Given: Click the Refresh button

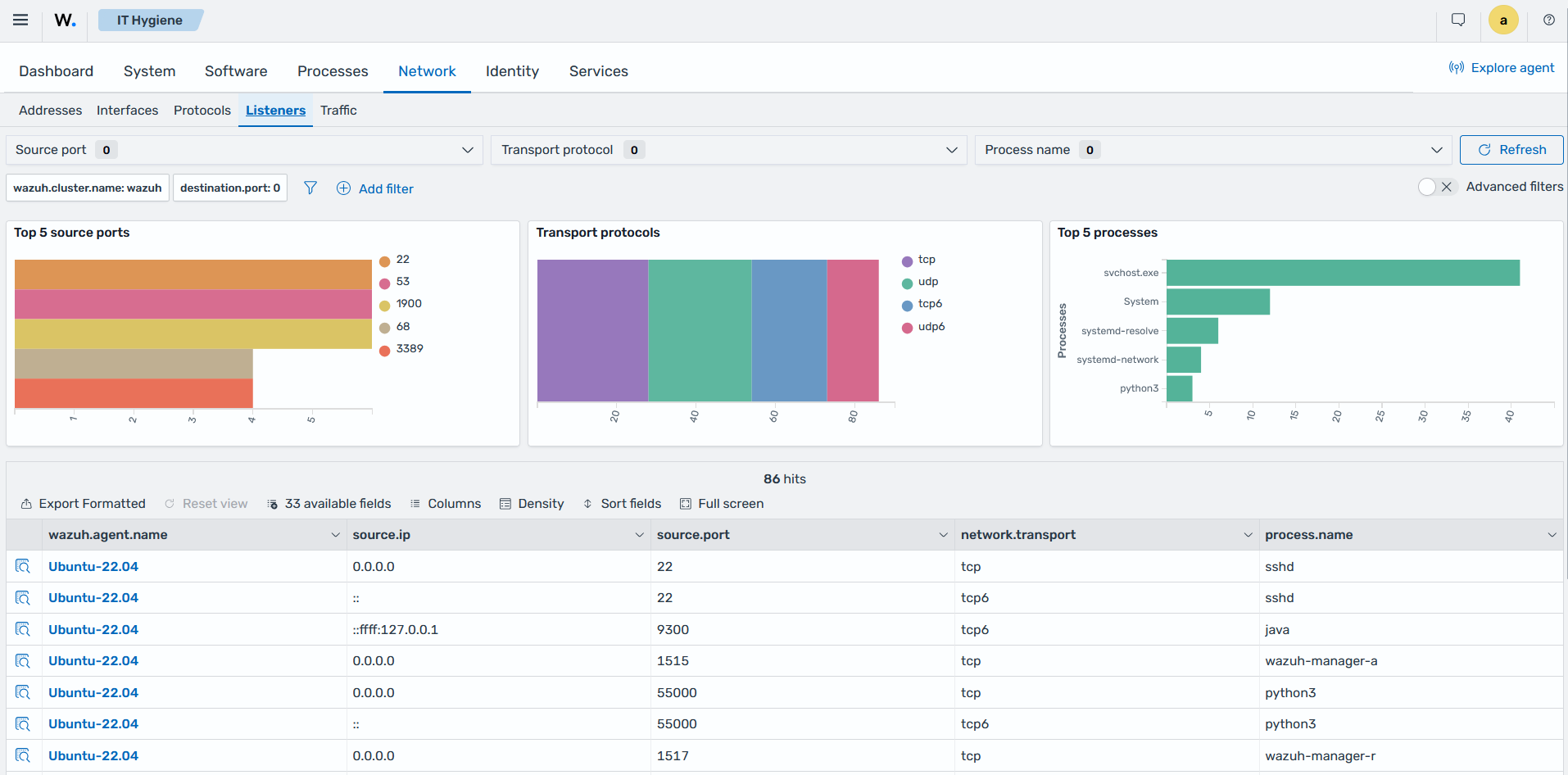Looking at the screenshot, I should [x=1511, y=150].
